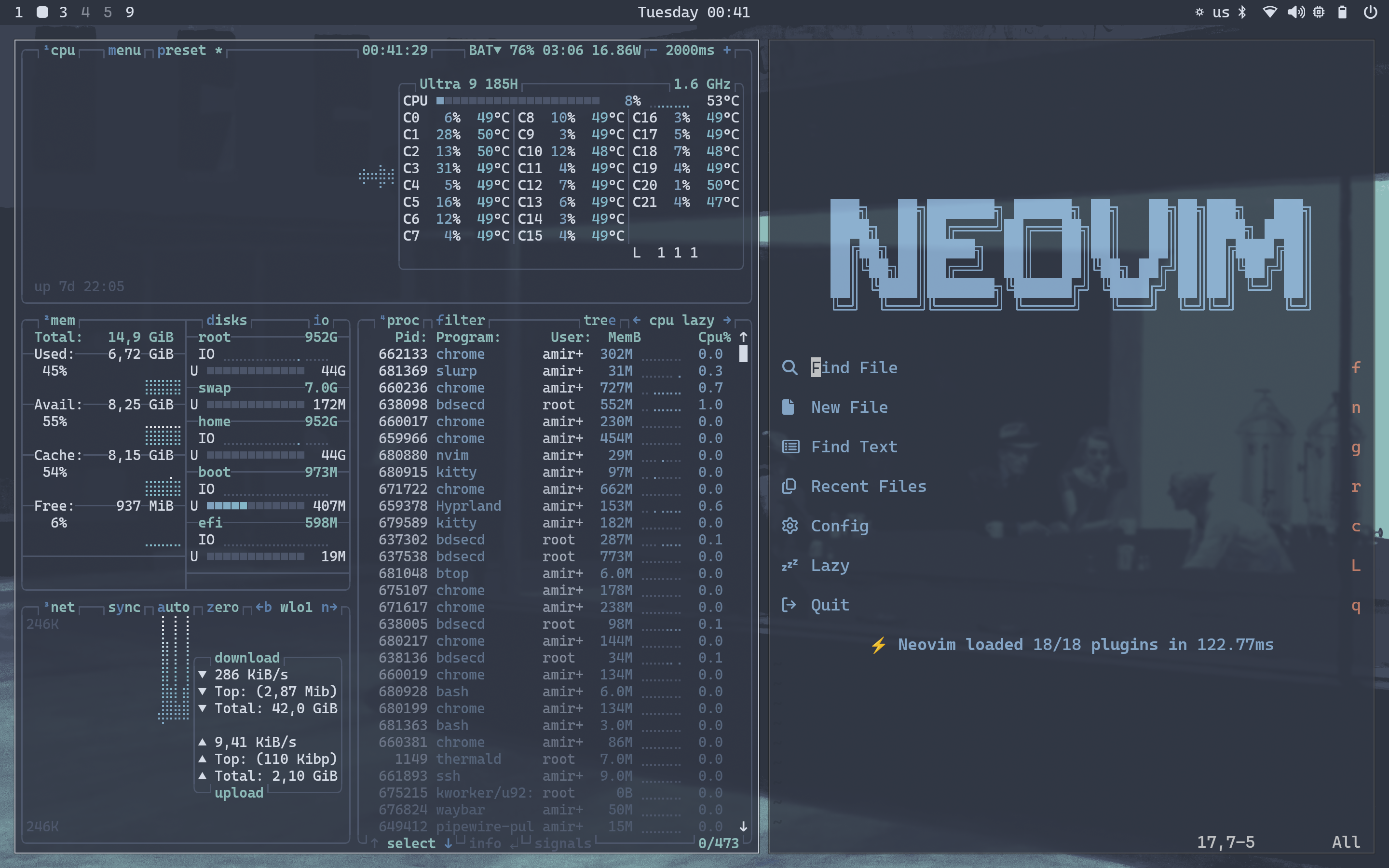
Task: Click the Quit exit icon
Action: pyautogui.click(x=789, y=605)
